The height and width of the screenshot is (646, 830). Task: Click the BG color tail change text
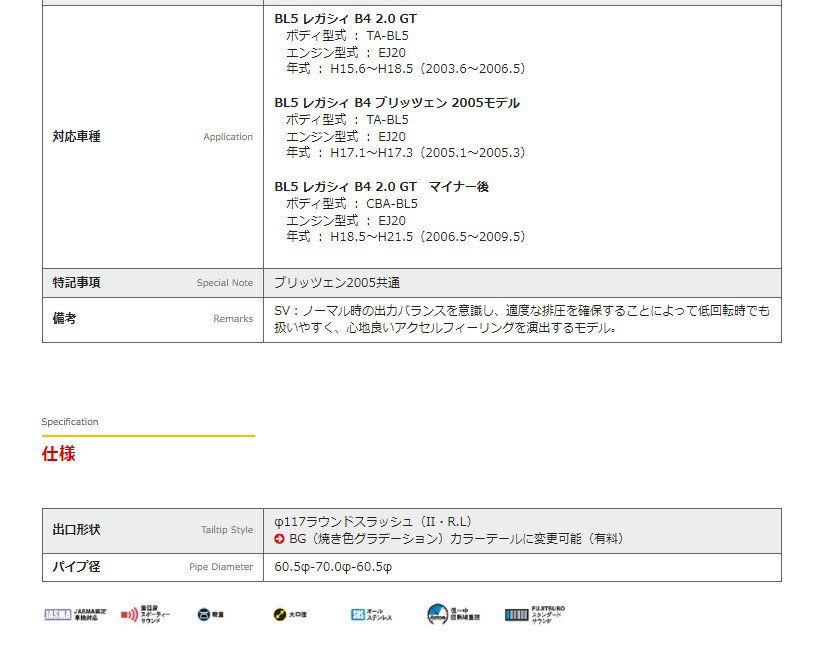coord(456,539)
